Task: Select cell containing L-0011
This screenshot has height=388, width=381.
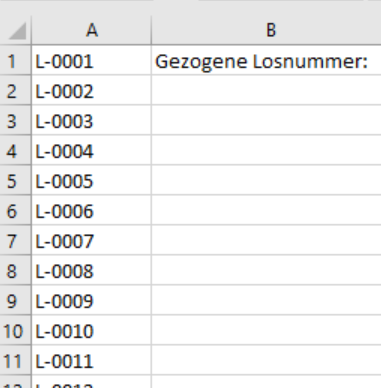Action: coord(92,360)
